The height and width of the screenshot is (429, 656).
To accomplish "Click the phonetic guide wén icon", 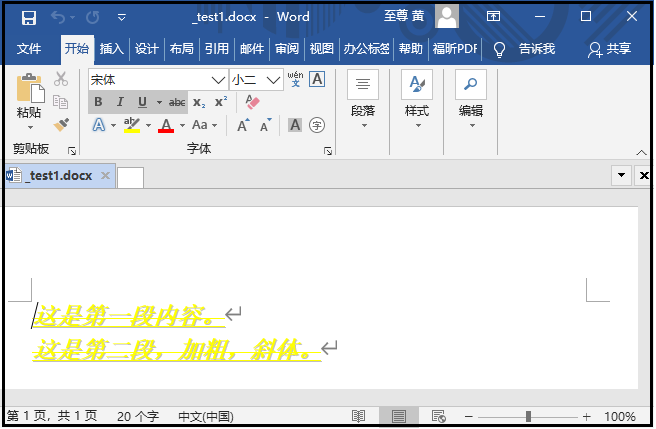I will [295, 79].
